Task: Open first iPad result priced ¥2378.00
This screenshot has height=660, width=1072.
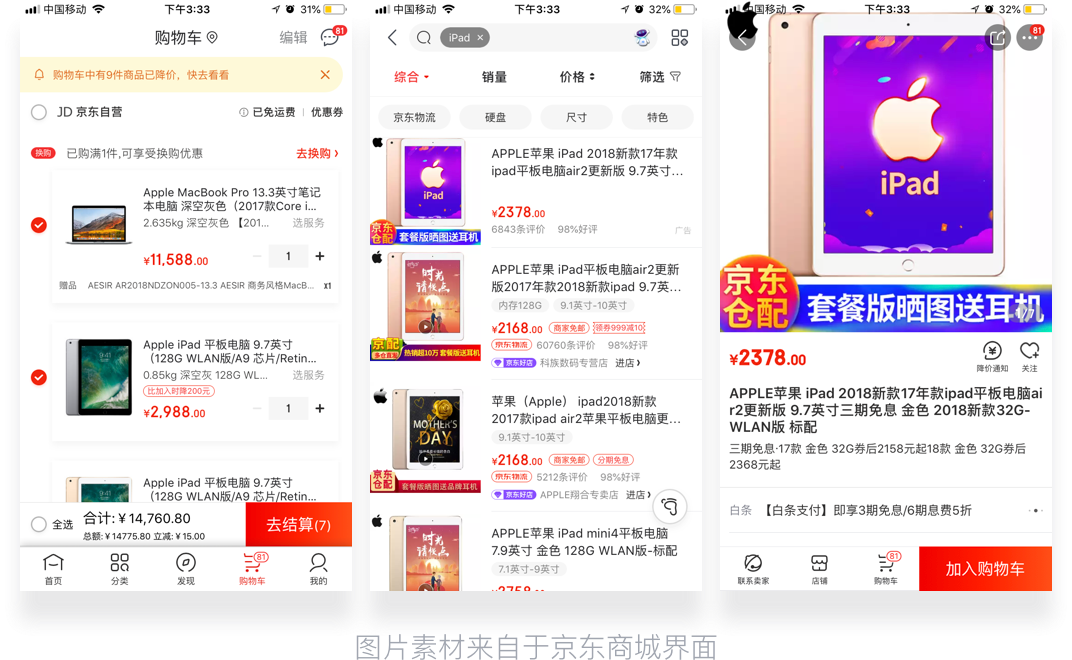Action: pos(536,192)
